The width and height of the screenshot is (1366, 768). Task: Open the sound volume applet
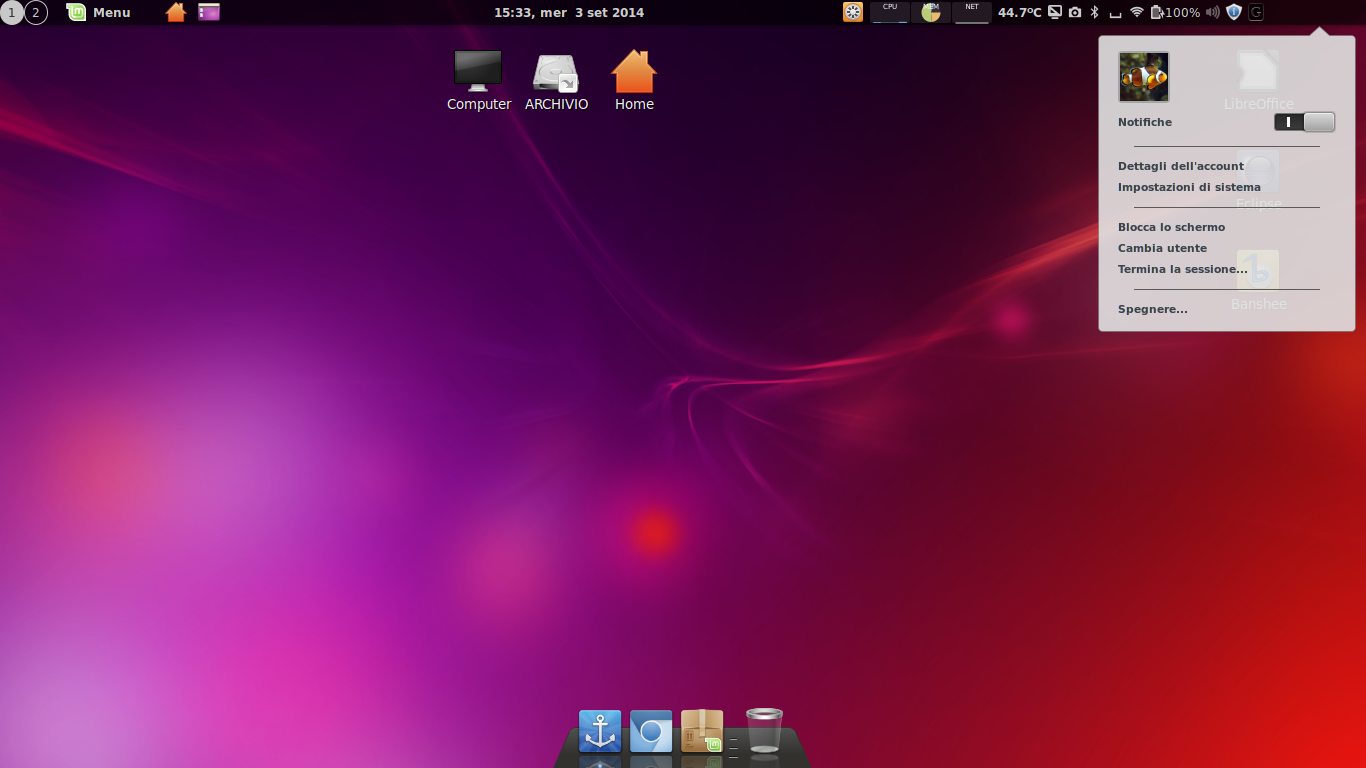pos(1213,12)
